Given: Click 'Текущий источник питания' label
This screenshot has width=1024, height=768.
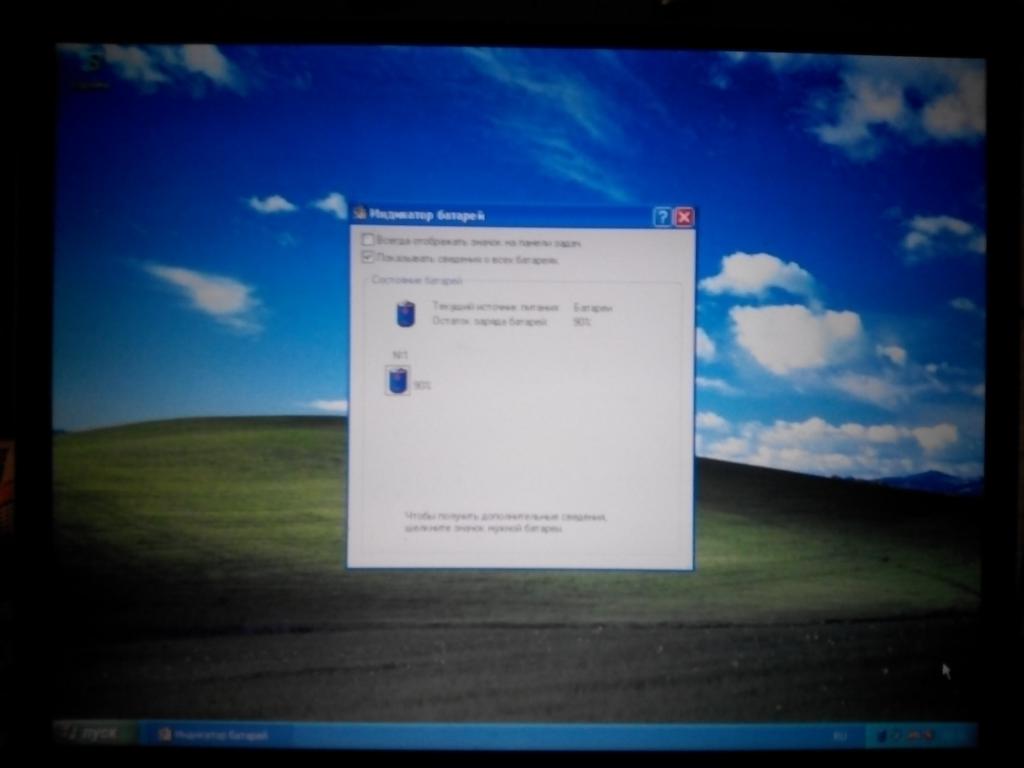Looking at the screenshot, I should [496, 307].
